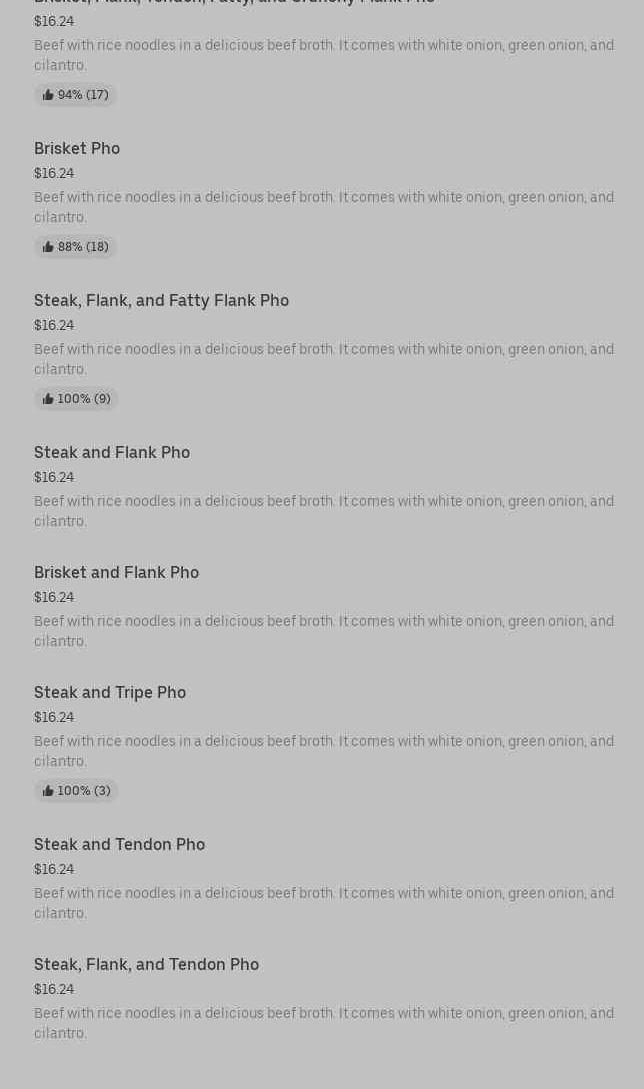The height and width of the screenshot is (1089, 644).
Task: Click the 94% (17) rating thumbs-up icon
Action: [48, 95]
